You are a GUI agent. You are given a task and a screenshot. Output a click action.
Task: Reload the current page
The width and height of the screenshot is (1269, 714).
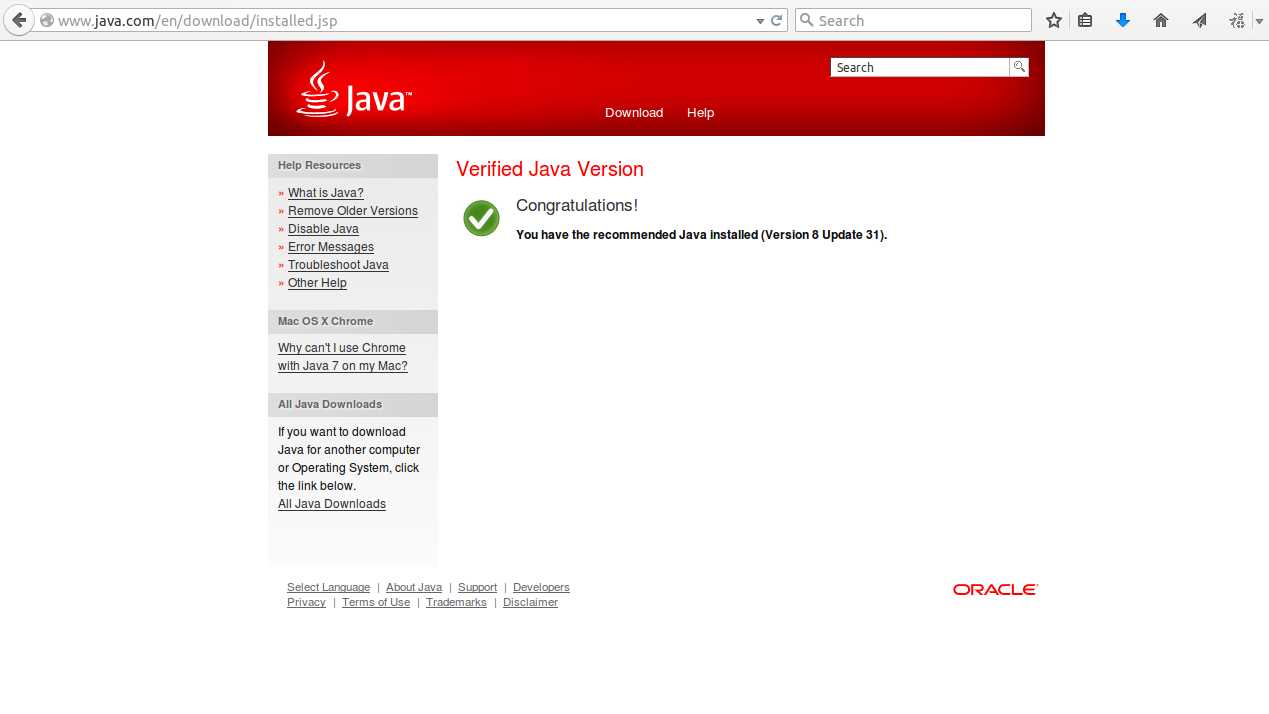(x=777, y=20)
